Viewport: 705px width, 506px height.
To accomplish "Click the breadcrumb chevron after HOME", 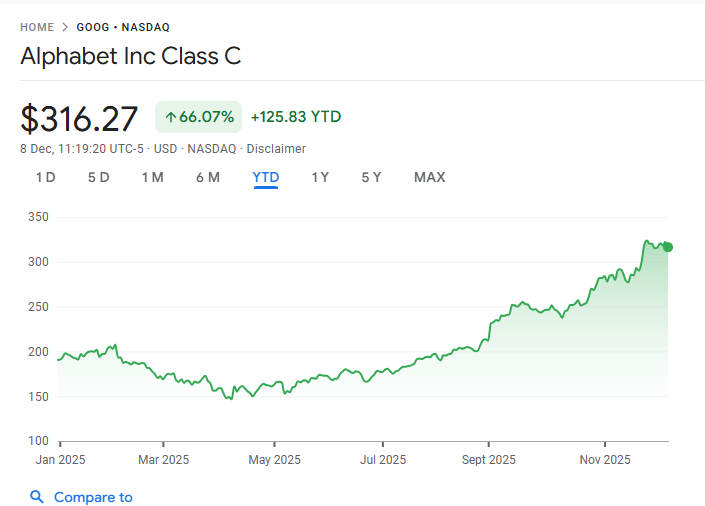I will click(65, 27).
